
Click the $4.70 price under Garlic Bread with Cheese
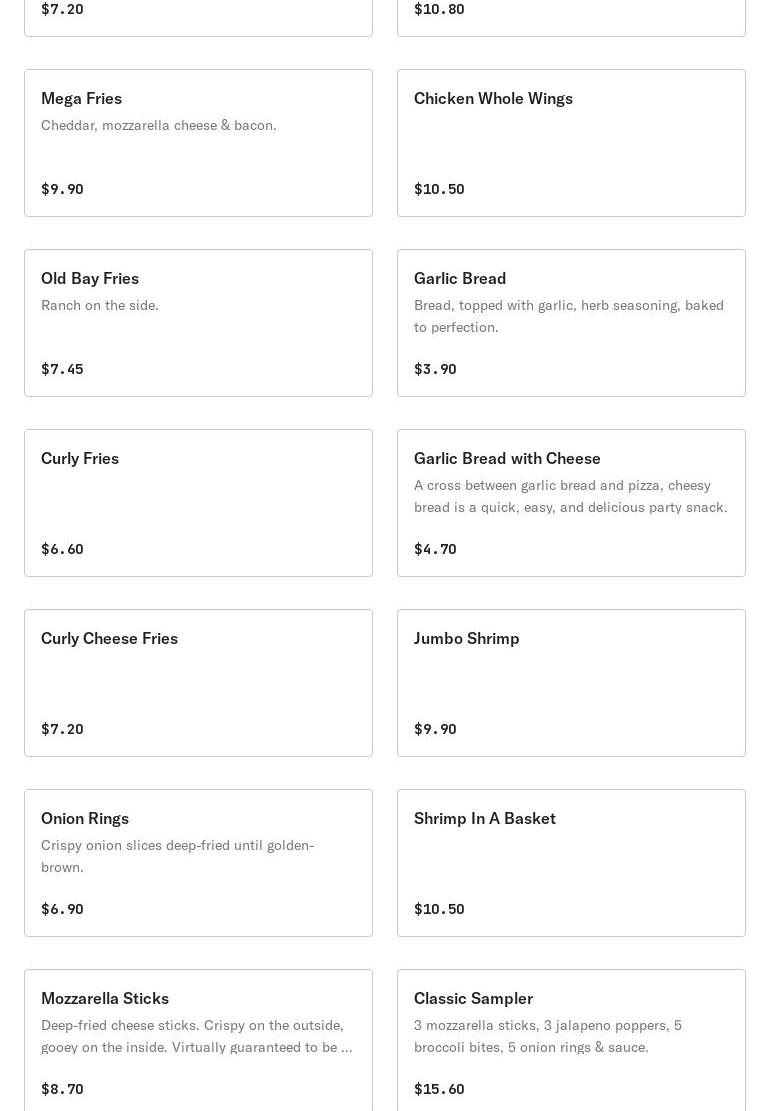(x=435, y=549)
